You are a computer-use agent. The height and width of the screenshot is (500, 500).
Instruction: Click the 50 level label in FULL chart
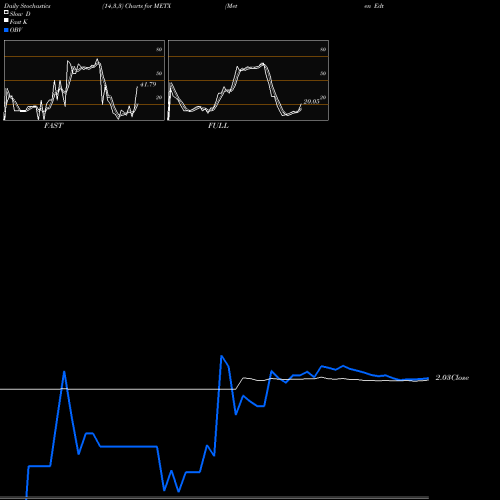click(x=323, y=73)
